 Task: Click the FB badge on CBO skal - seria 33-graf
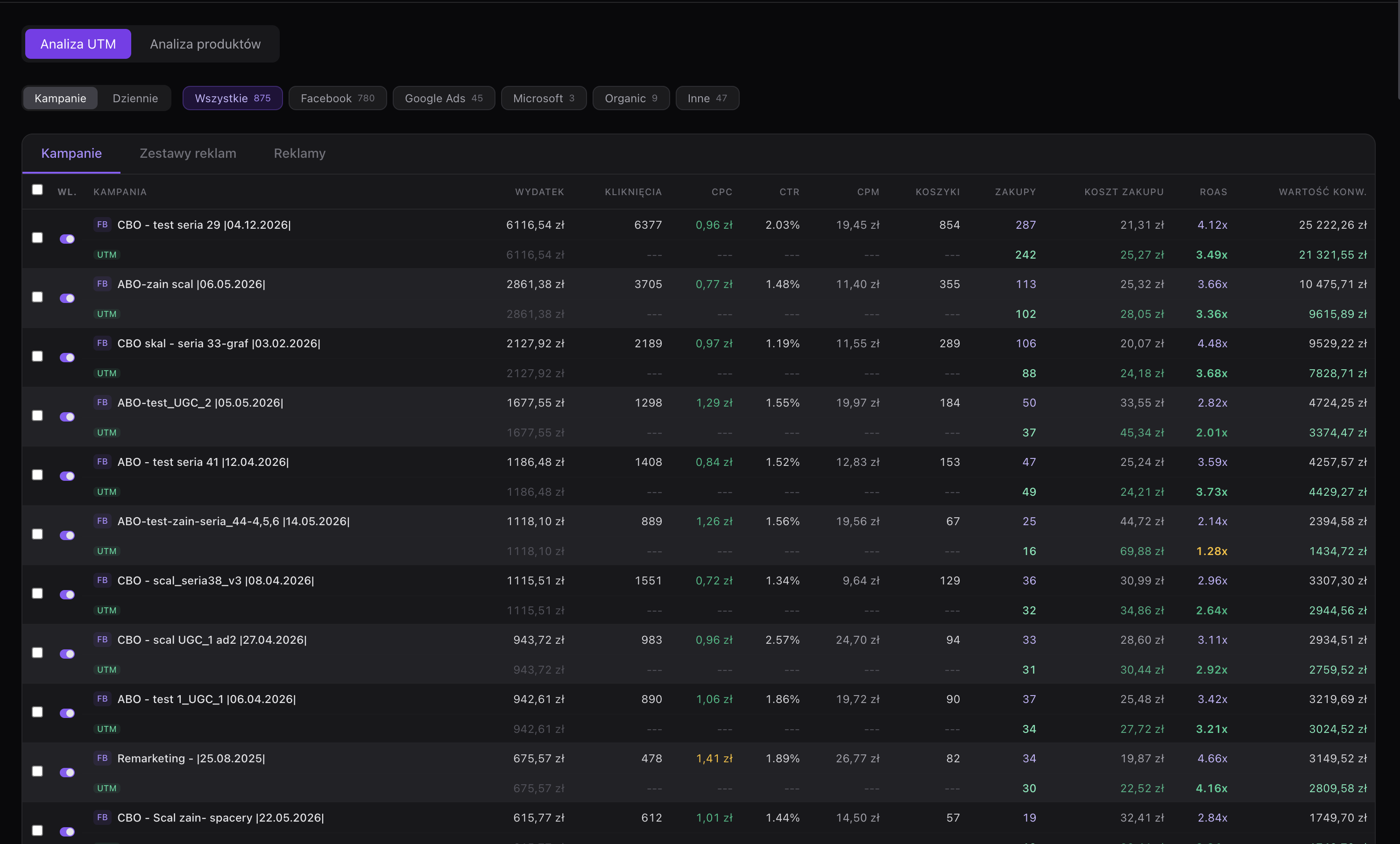click(x=102, y=343)
